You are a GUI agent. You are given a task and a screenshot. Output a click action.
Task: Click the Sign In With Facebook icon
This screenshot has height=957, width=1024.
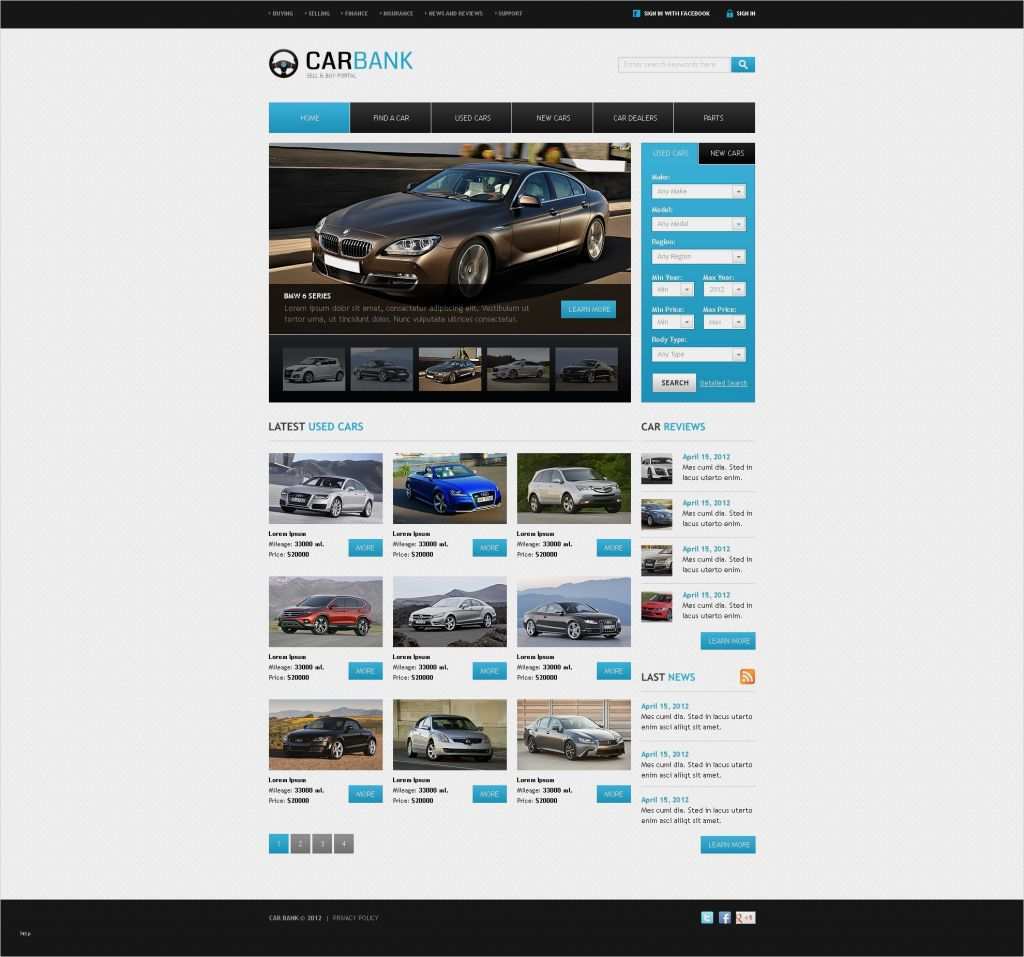point(634,13)
